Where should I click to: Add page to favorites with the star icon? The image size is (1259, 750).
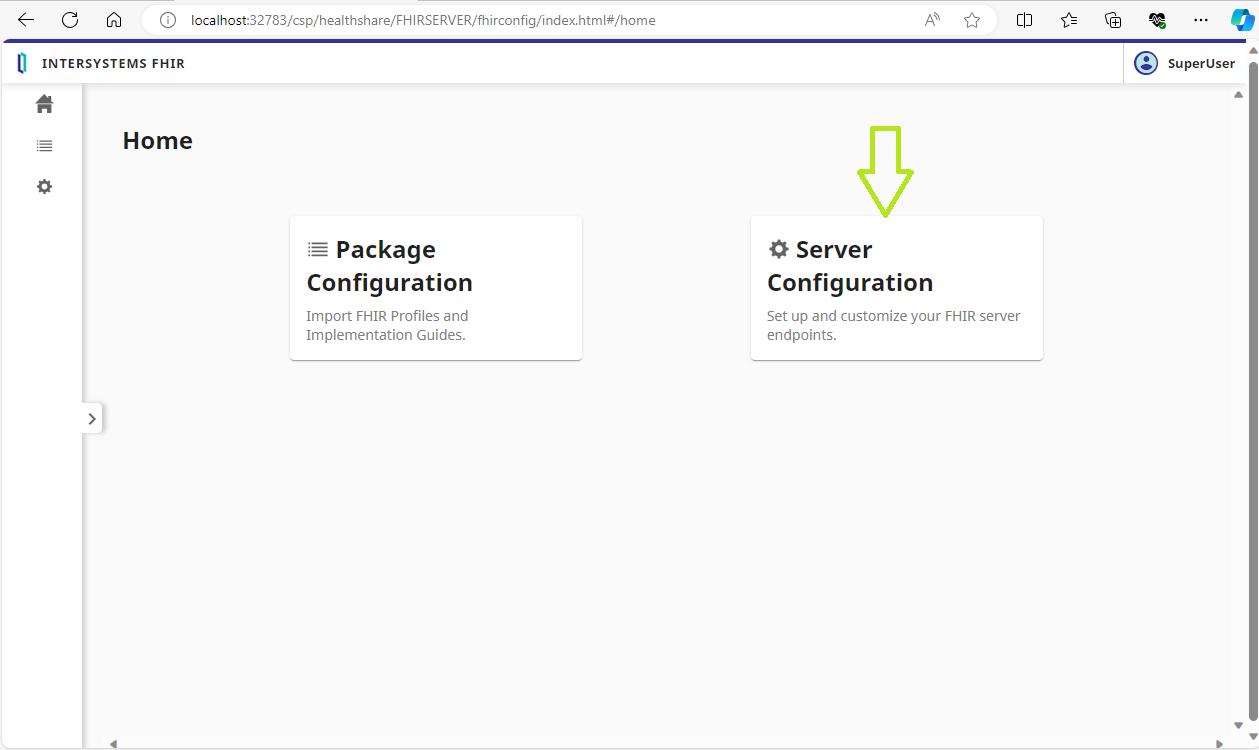point(972,20)
